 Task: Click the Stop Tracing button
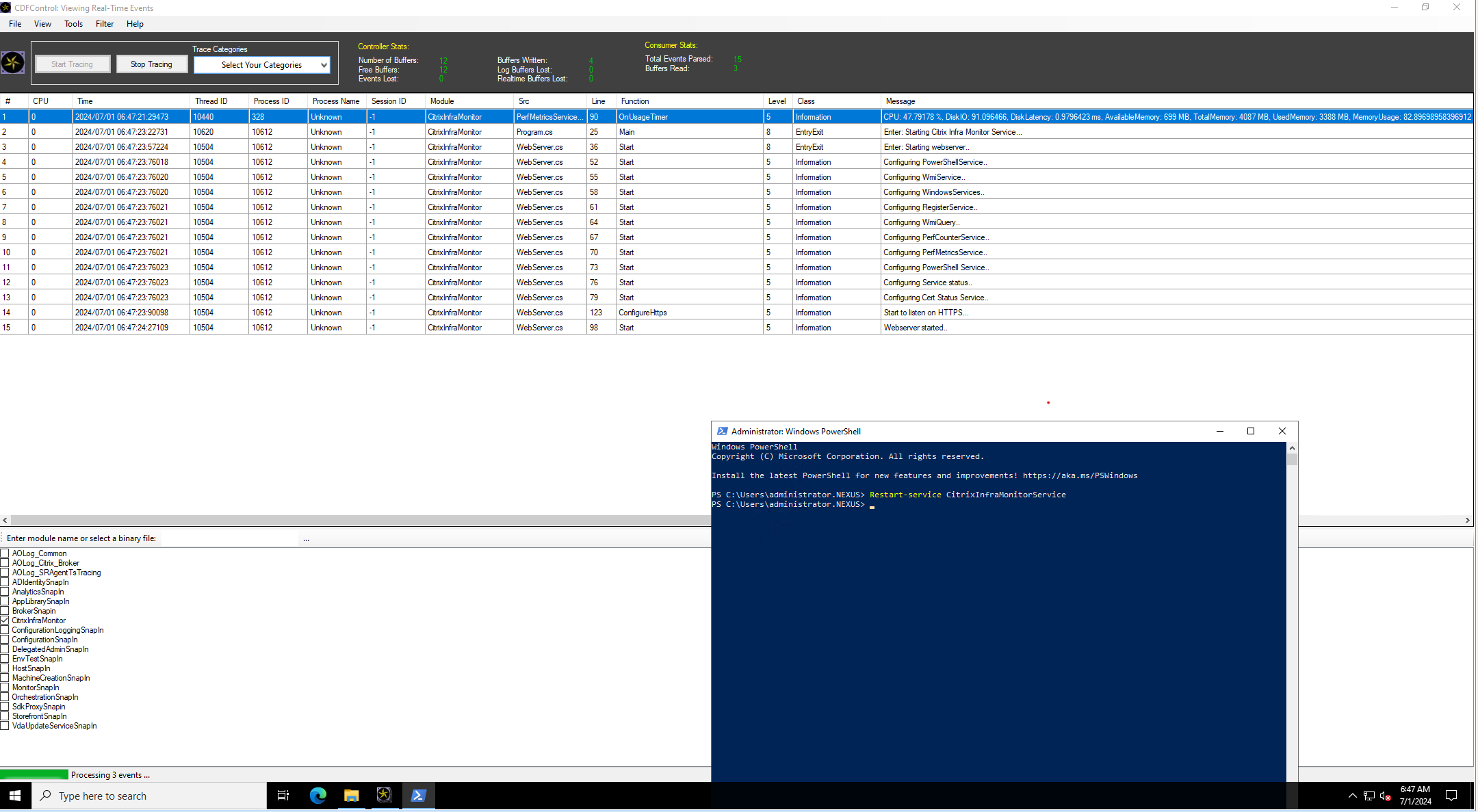click(x=151, y=65)
